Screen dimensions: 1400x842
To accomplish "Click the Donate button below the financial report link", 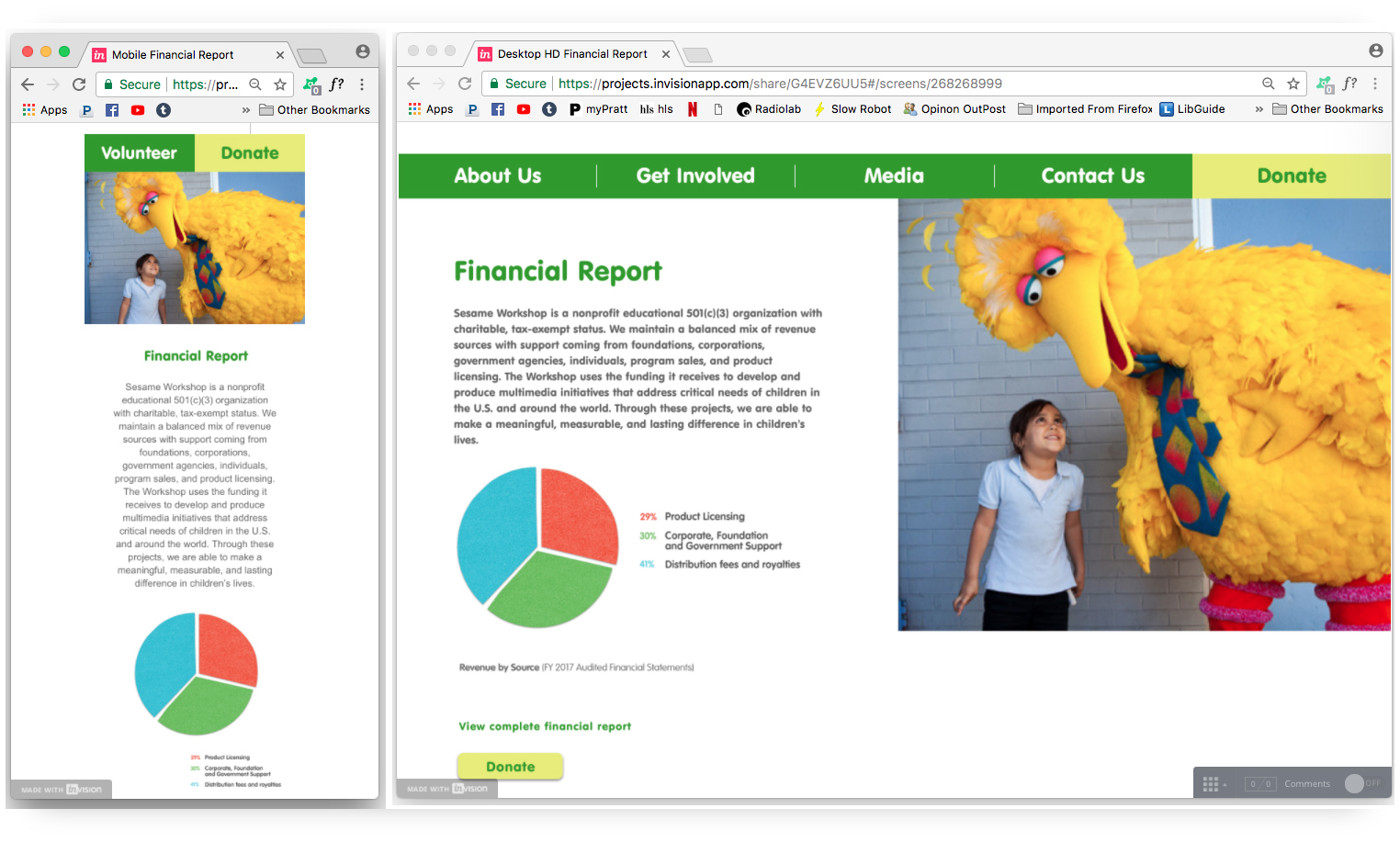I will (510, 767).
